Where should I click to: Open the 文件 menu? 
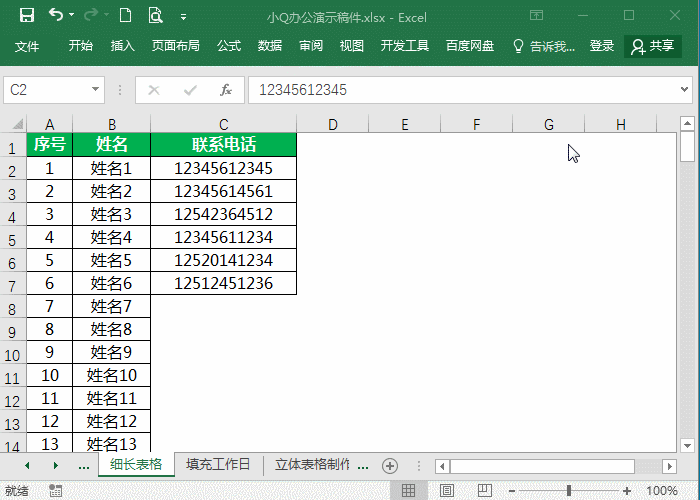click(x=27, y=46)
